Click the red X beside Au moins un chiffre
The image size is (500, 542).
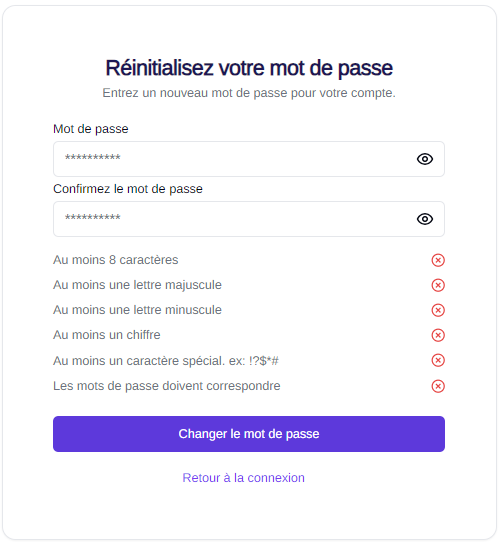click(438, 335)
